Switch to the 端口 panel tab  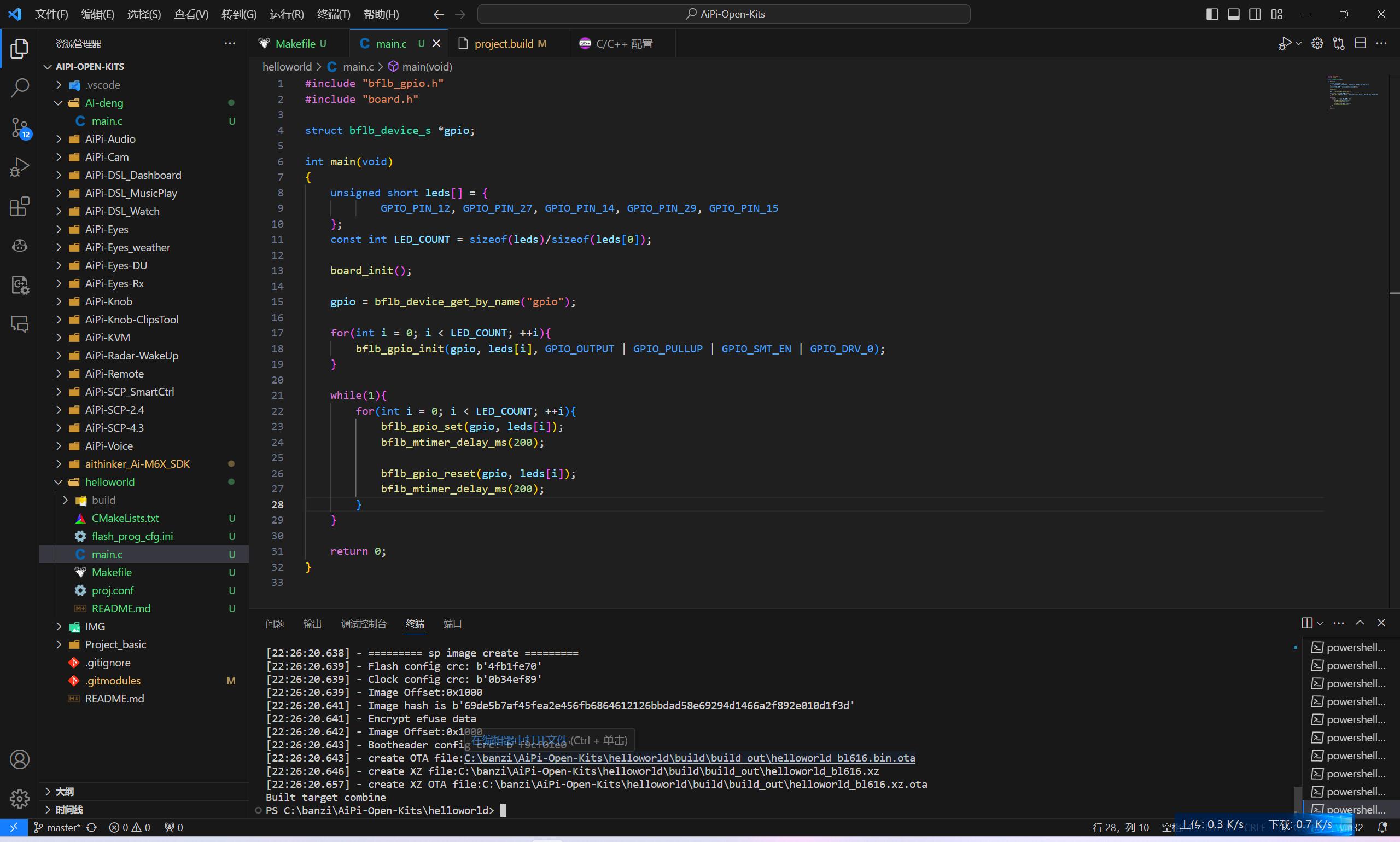(x=452, y=624)
